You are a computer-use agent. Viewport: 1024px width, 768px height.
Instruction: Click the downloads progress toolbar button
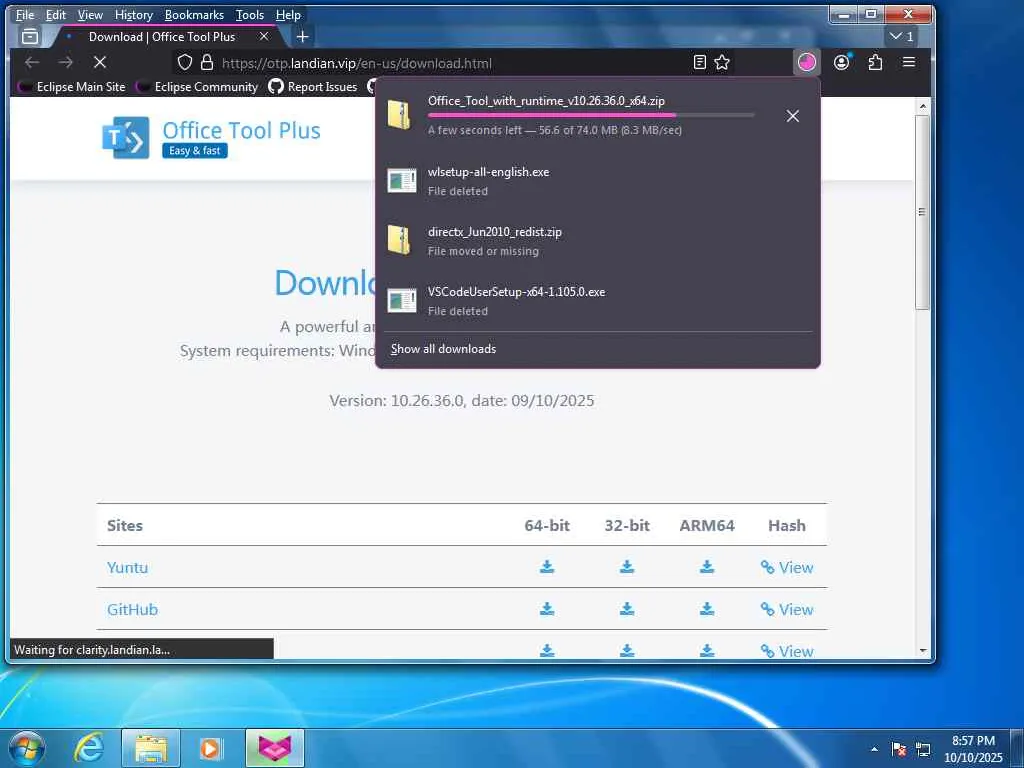click(807, 63)
